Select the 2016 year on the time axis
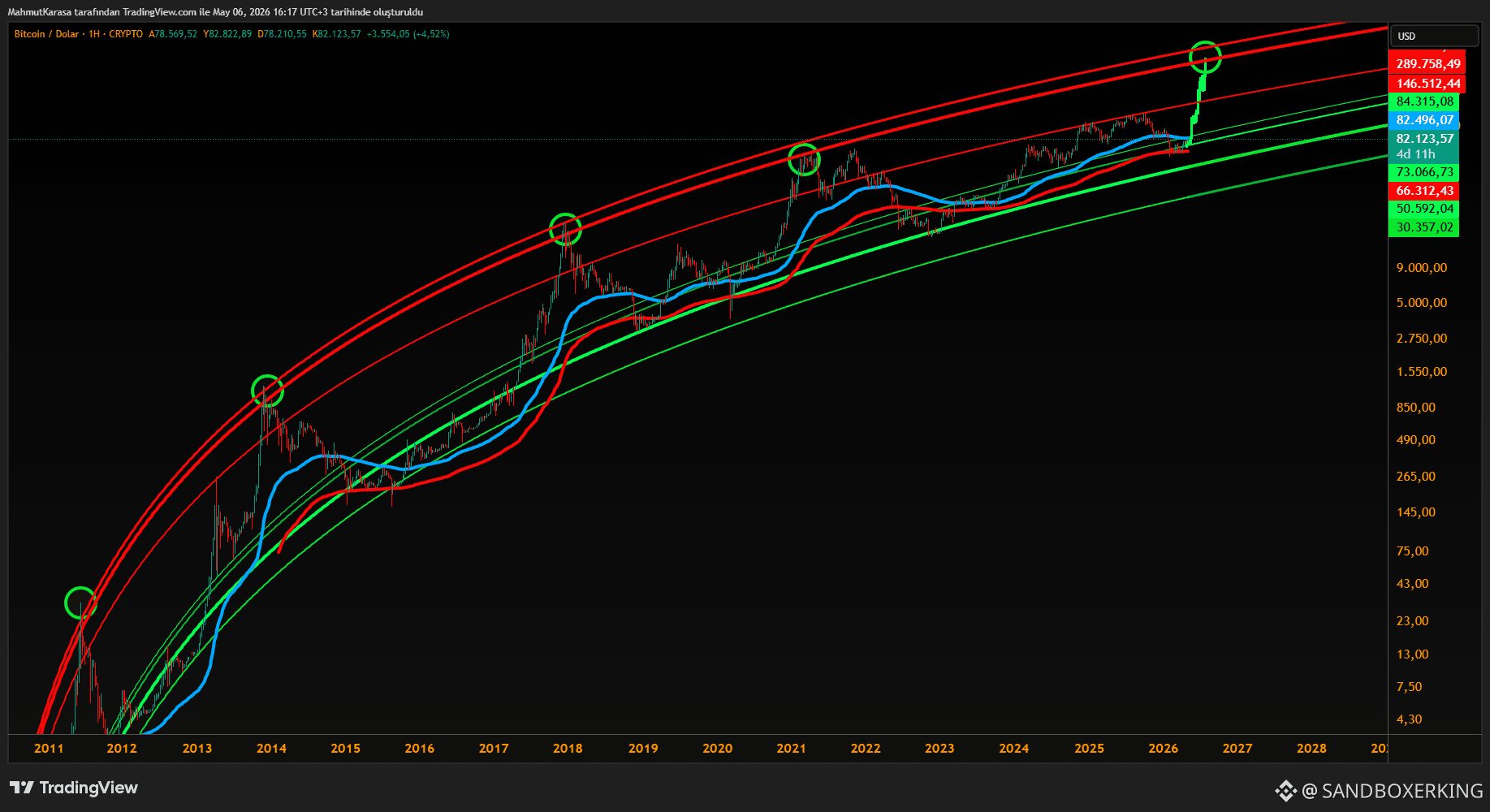 coord(420,749)
